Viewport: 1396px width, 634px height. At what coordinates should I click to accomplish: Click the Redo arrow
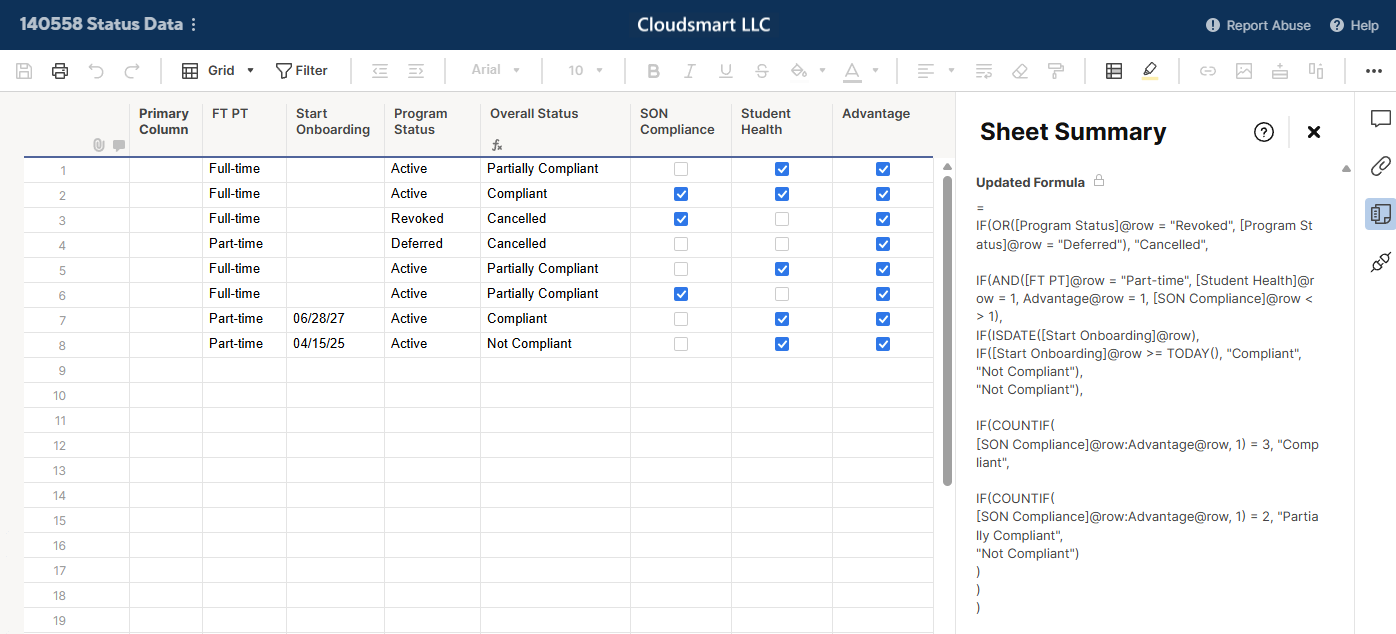[x=132, y=71]
